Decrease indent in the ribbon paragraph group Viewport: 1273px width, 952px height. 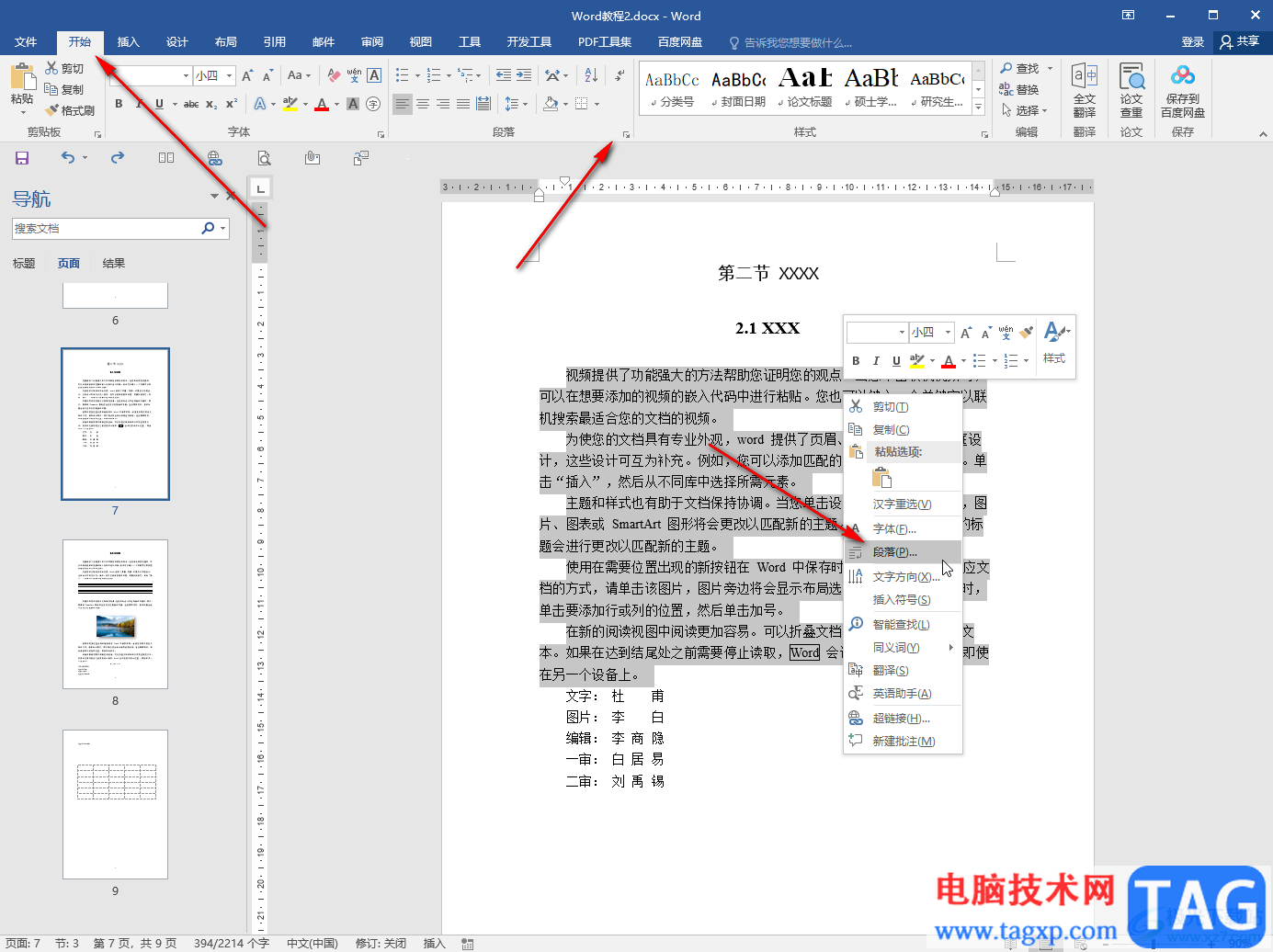click(504, 75)
